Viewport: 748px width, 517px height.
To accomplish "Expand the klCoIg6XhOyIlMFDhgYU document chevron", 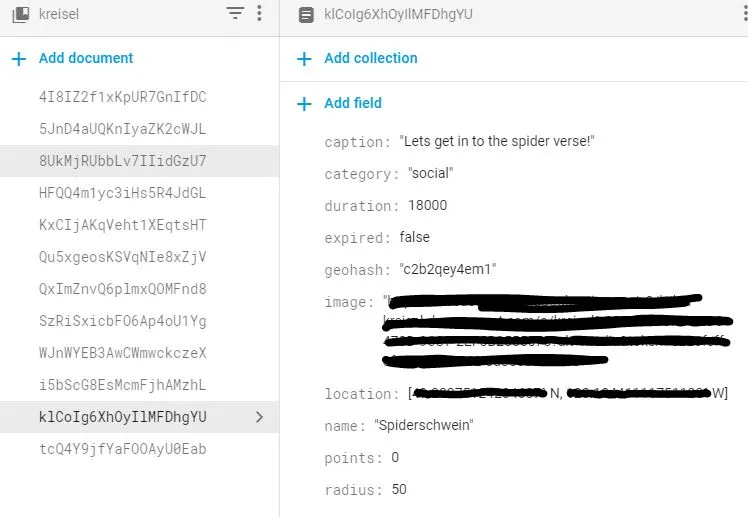I will point(260,417).
